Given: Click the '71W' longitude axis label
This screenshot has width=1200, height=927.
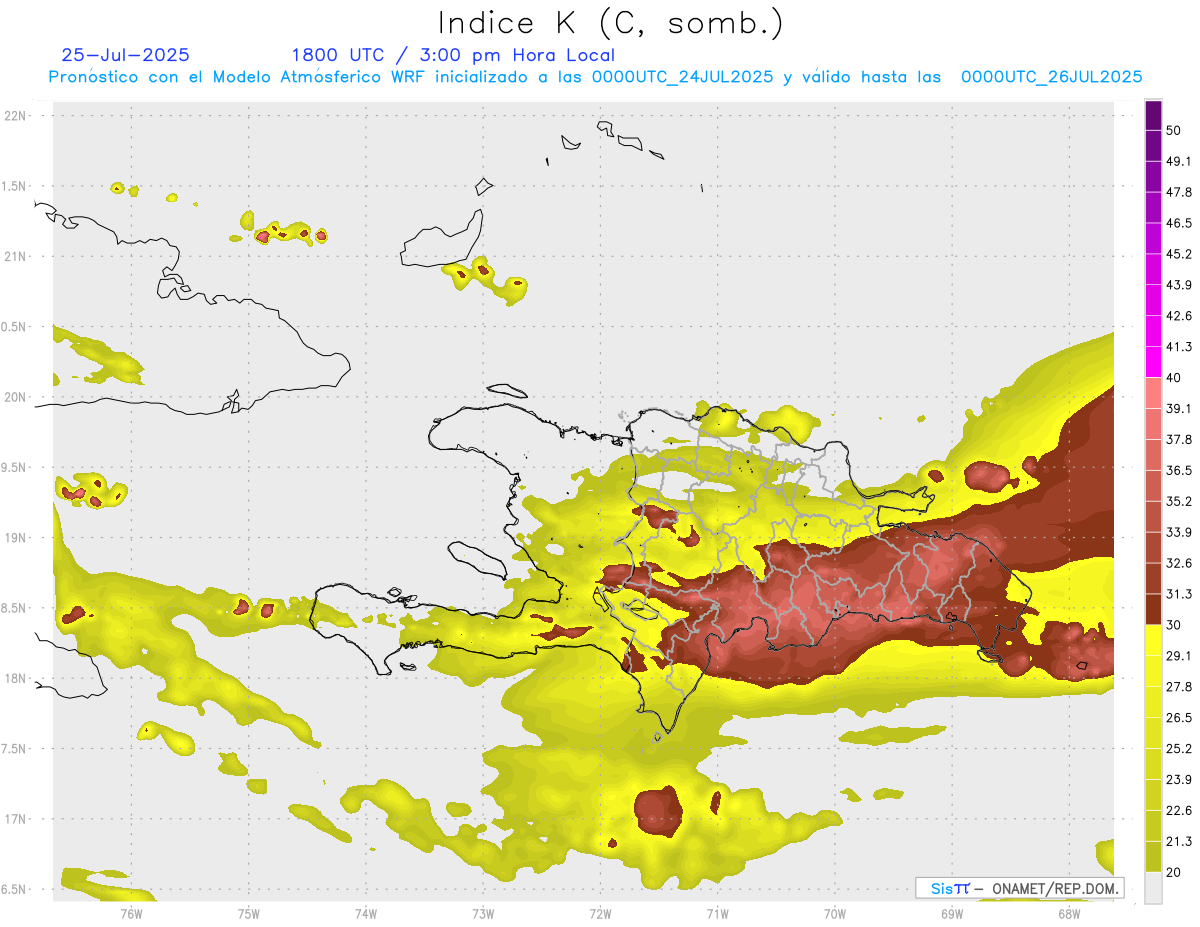Looking at the screenshot, I should point(717,914).
